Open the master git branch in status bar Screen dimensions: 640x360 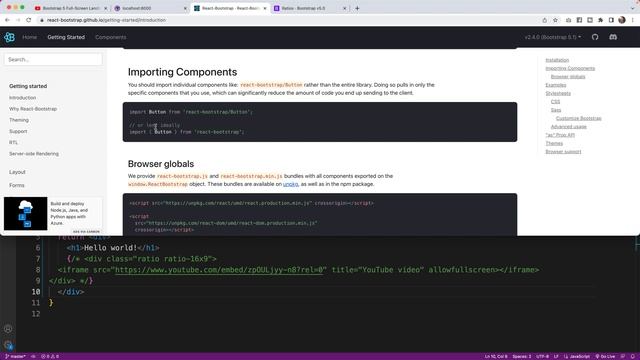click(15, 356)
